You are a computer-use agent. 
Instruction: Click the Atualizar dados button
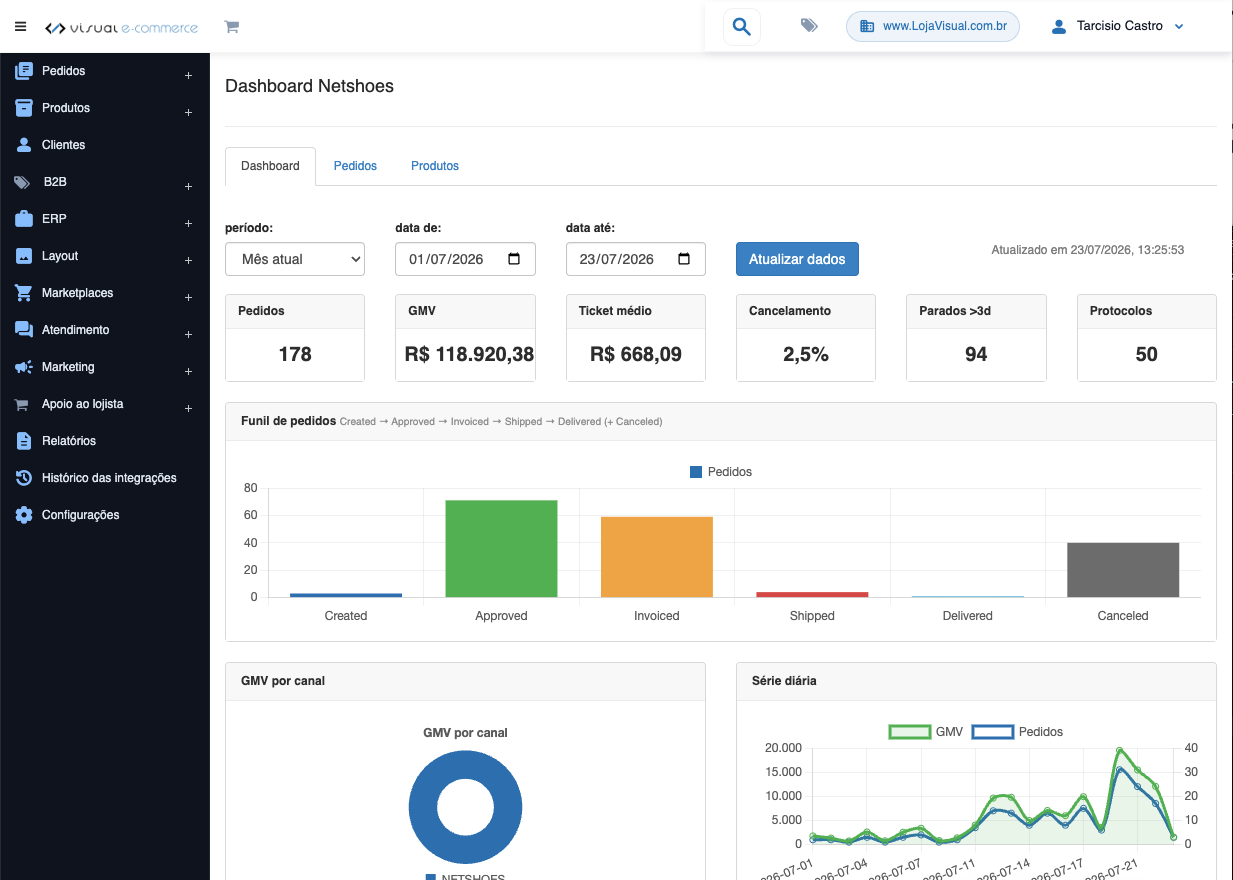(797, 259)
